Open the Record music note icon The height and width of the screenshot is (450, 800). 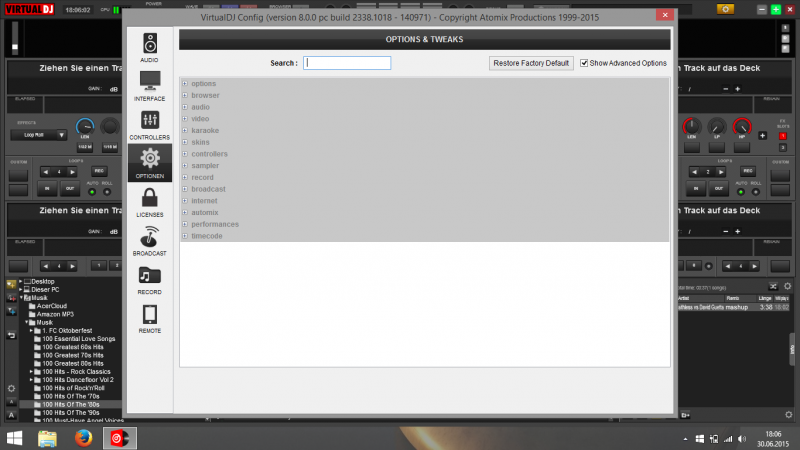pyautogui.click(x=150, y=275)
